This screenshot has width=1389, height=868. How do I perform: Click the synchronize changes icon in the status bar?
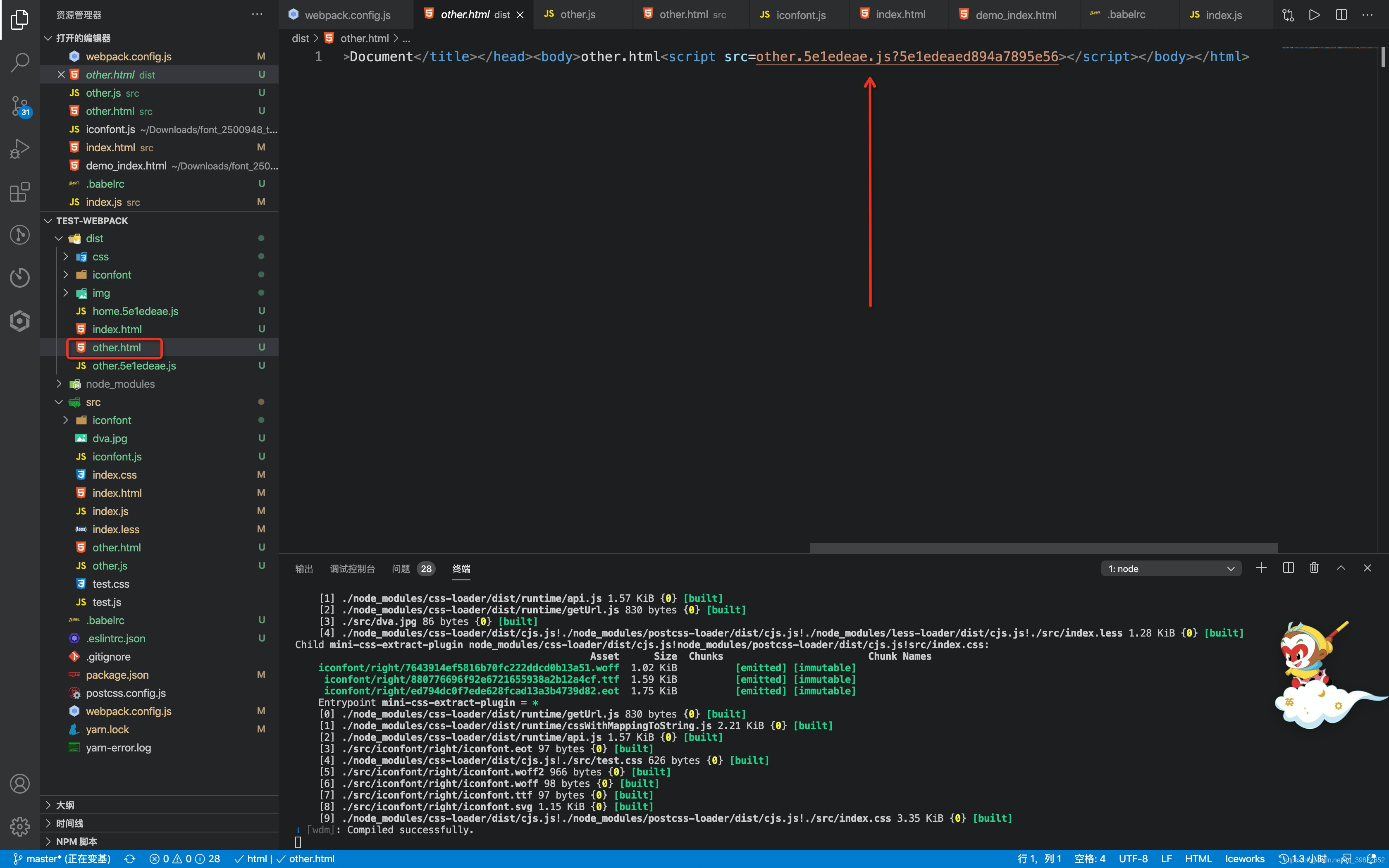[x=130, y=859]
